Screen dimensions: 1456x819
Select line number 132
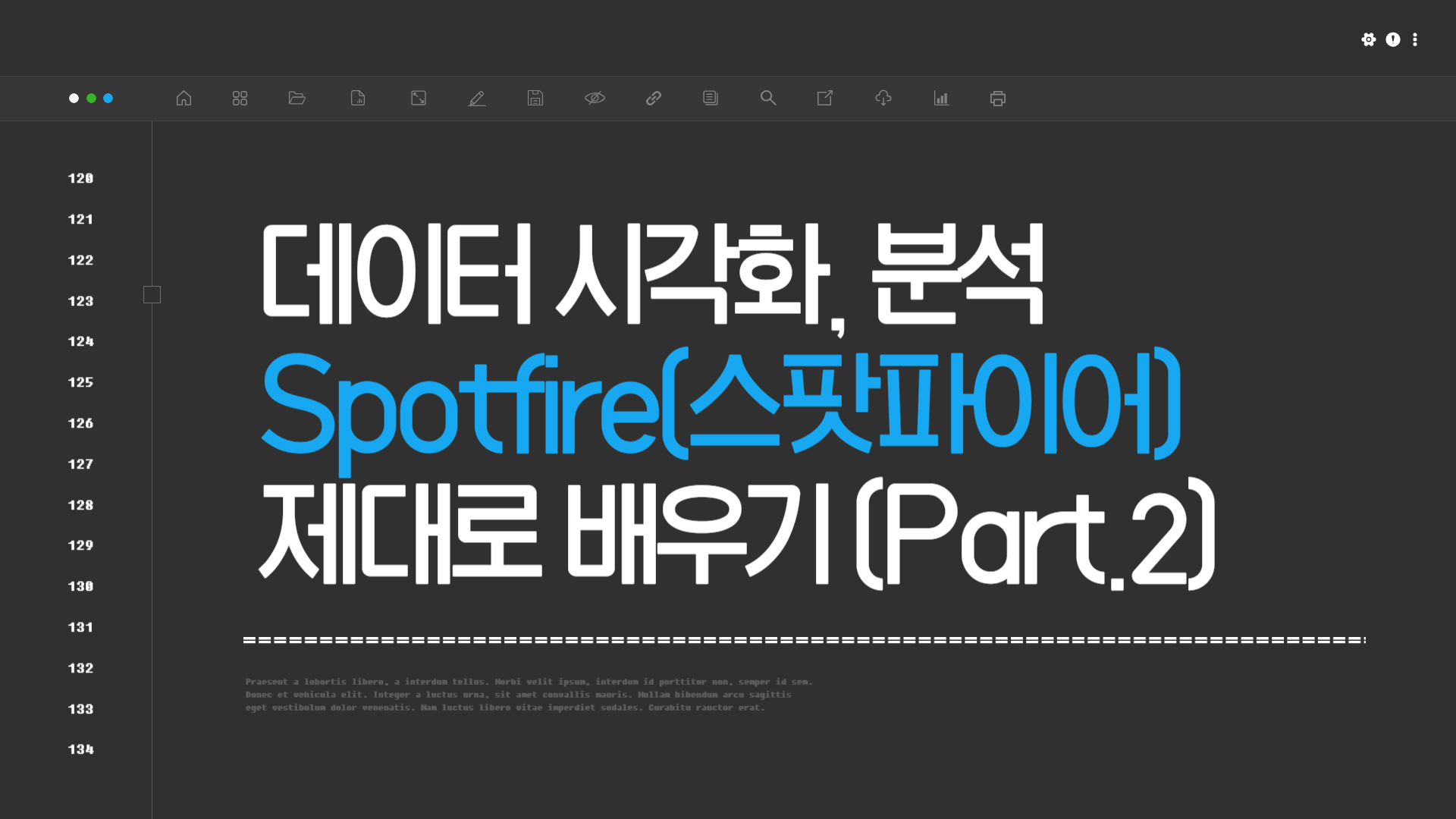(x=81, y=668)
